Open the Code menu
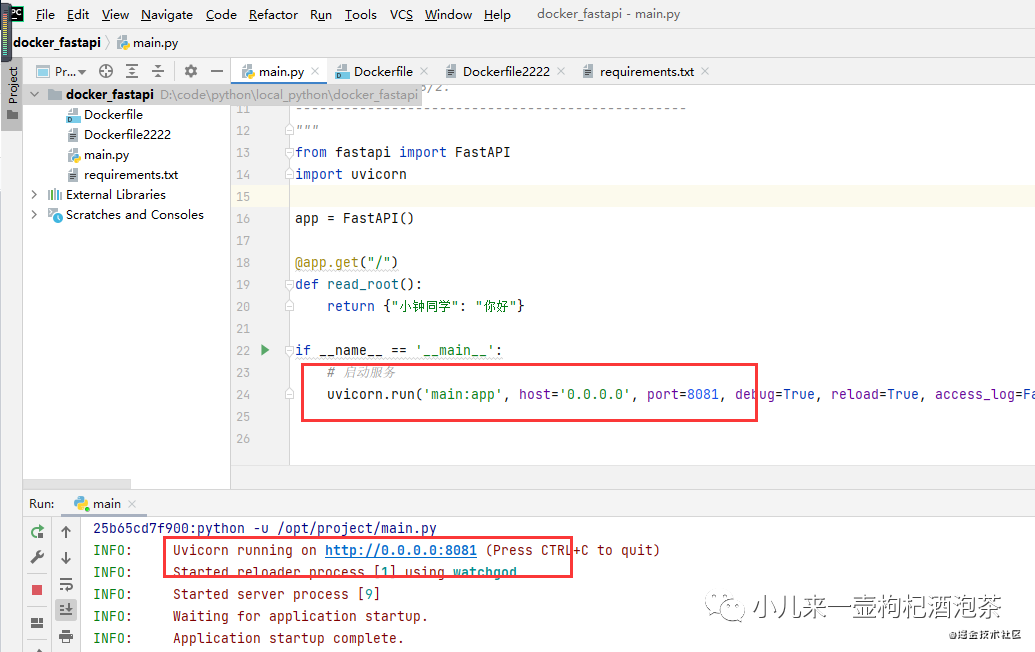 (221, 15)
